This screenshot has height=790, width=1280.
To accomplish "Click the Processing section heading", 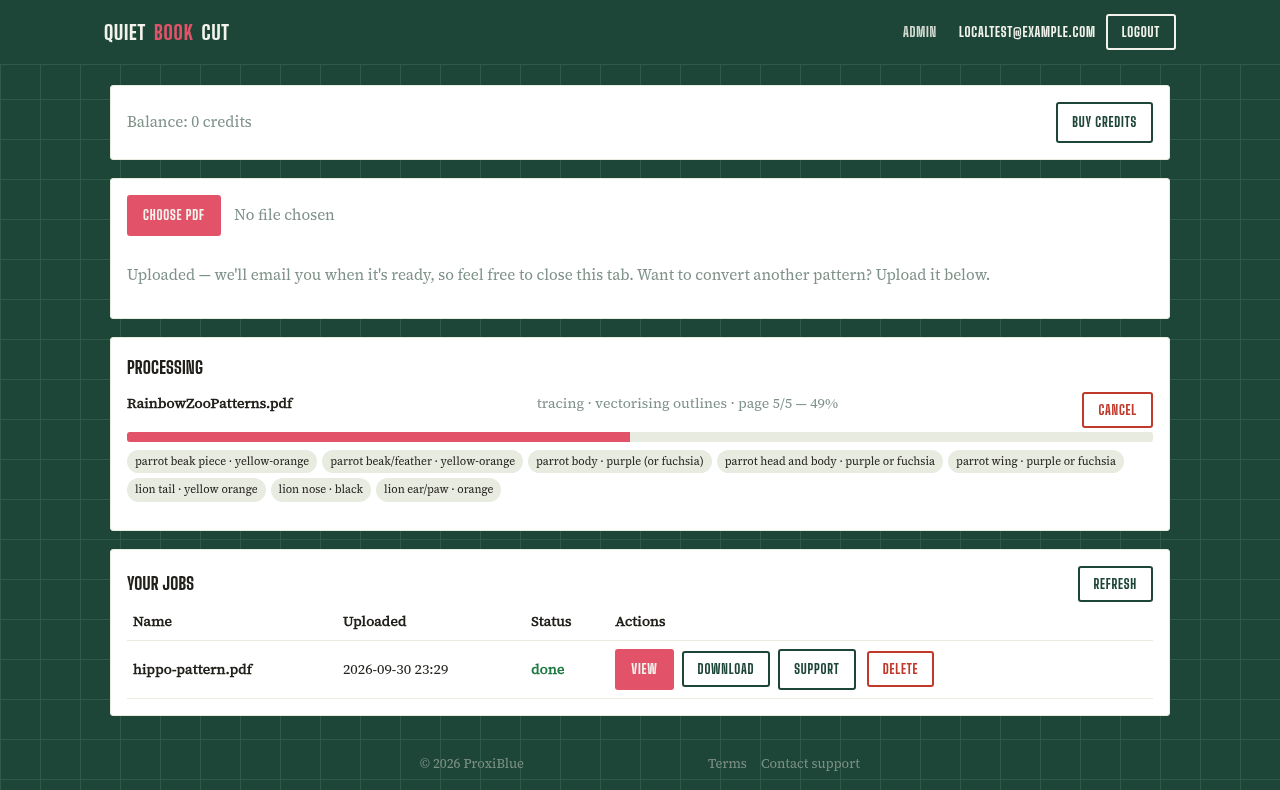I will click(x=165, y=368).
